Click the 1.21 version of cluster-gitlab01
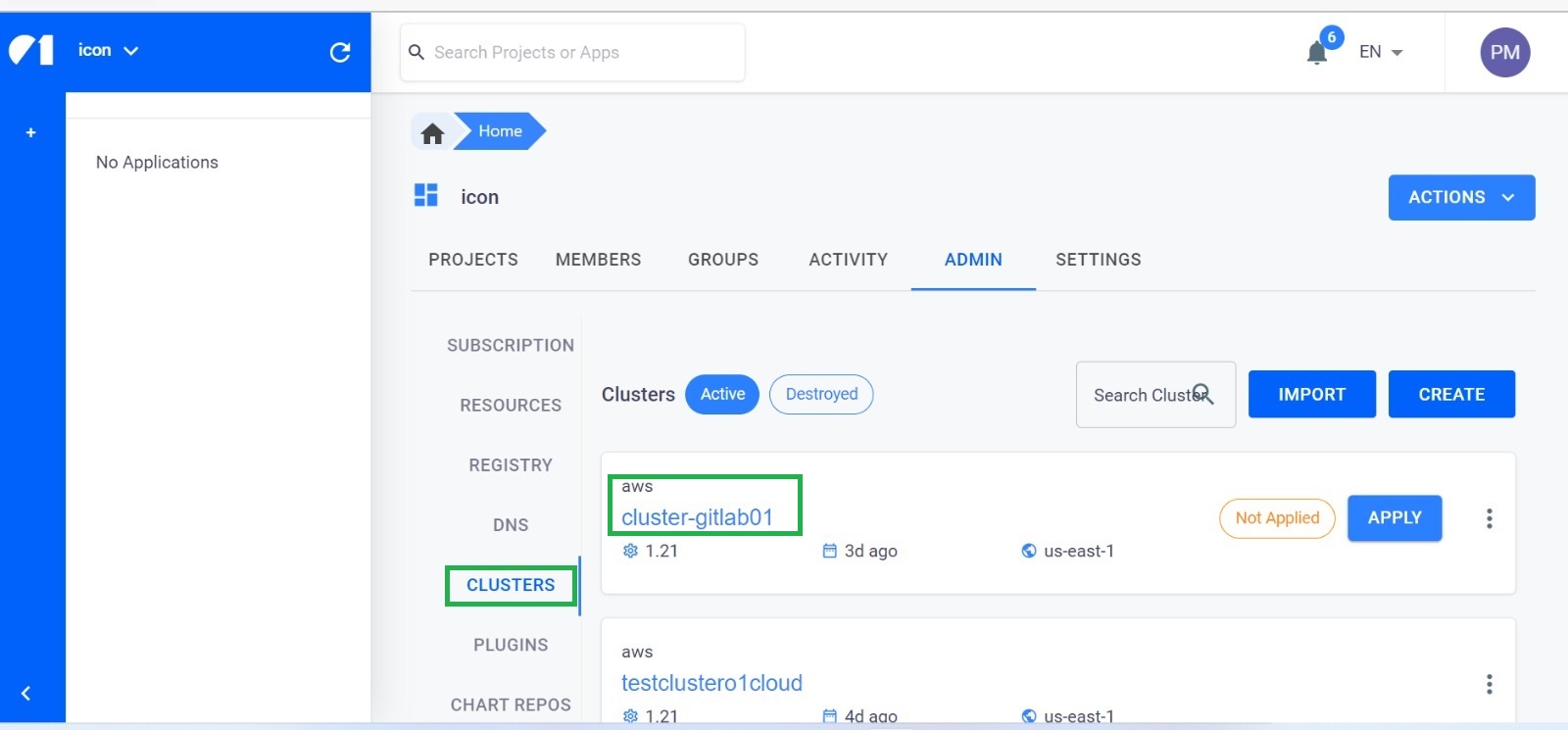Screen dimensions: 1568x730 tap(661, 551)
